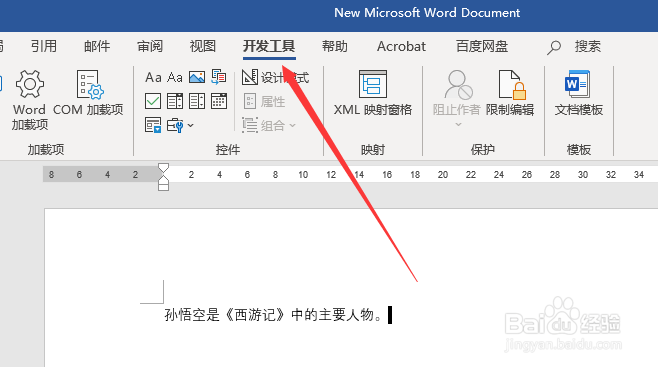Switch to the 引用 ribbon tab
Screen dimensions: 658x367
point(44,46)
